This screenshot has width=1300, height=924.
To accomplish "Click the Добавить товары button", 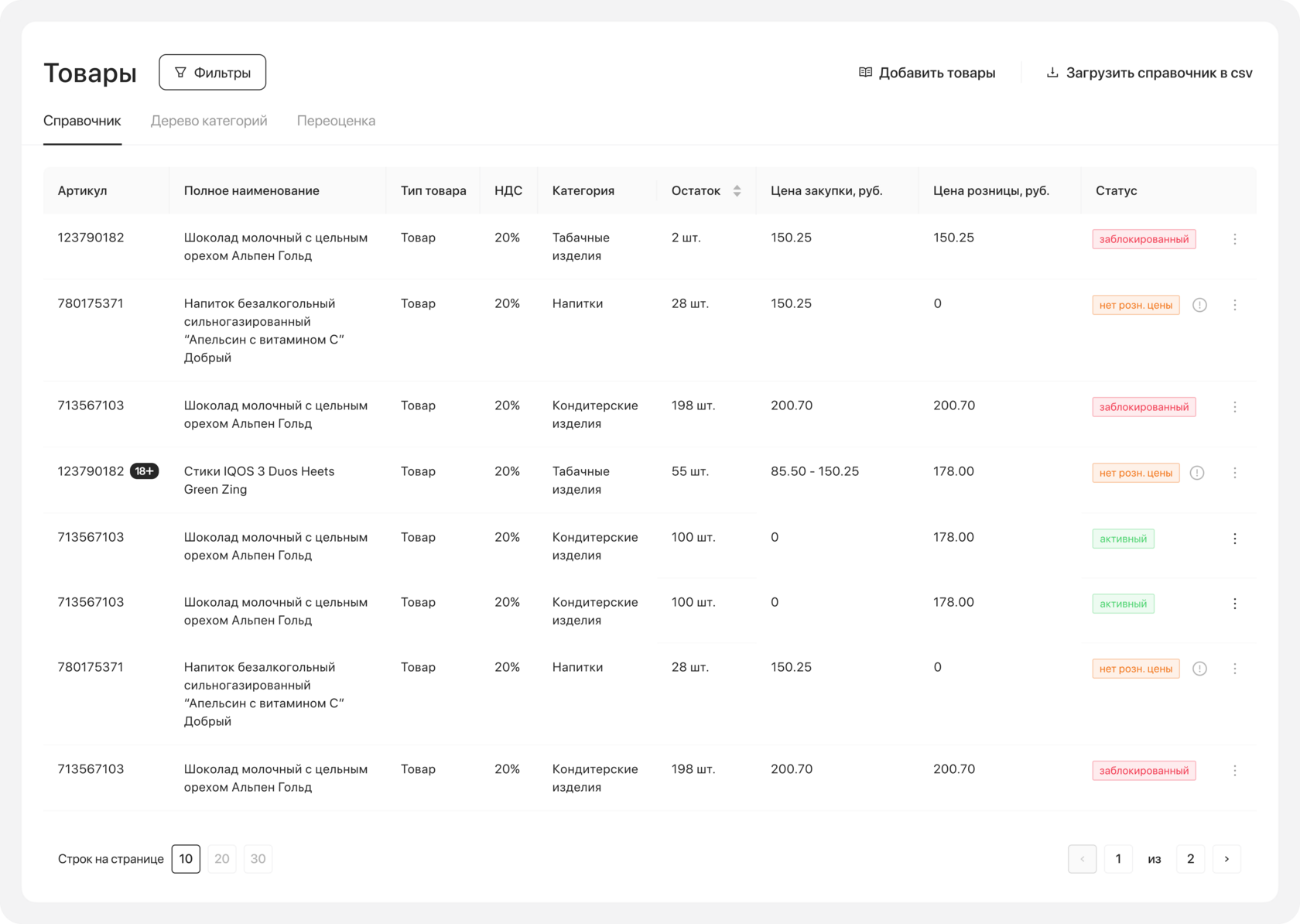I will tap(936, 73).
